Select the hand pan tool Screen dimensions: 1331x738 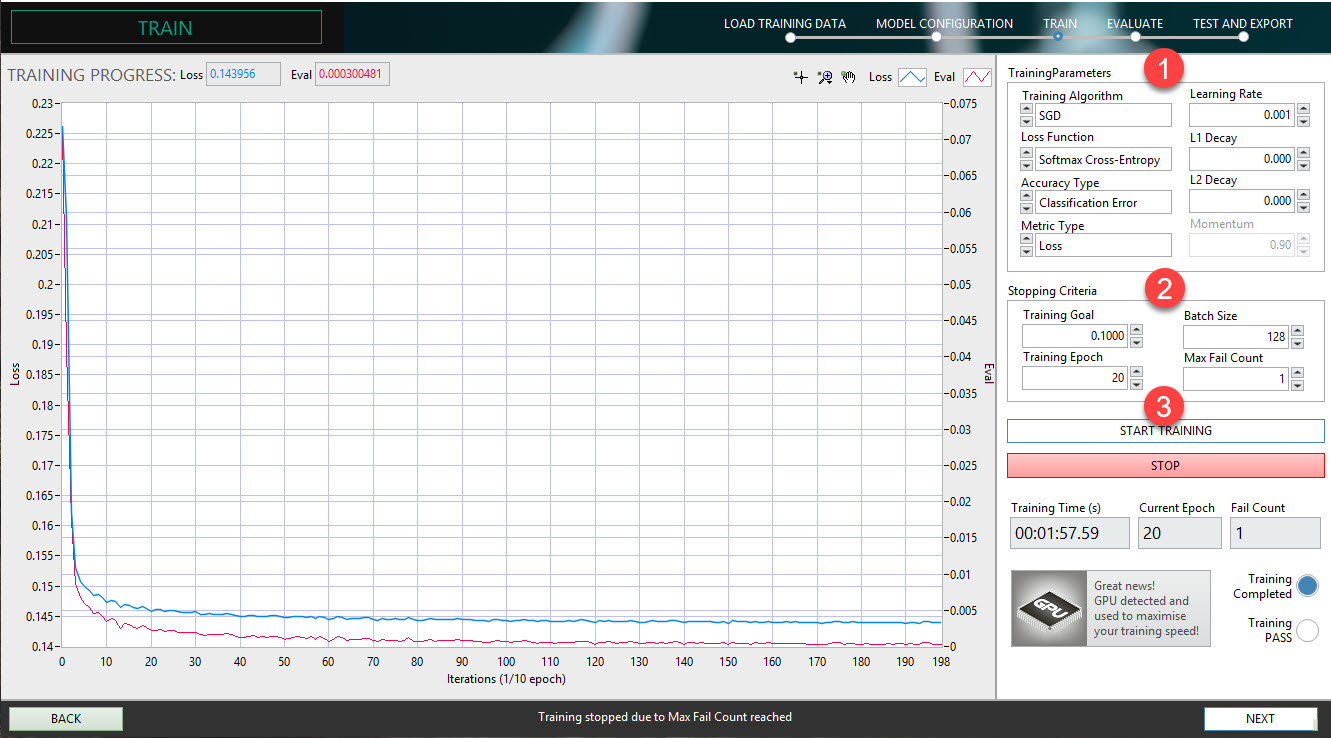point(849,77)
